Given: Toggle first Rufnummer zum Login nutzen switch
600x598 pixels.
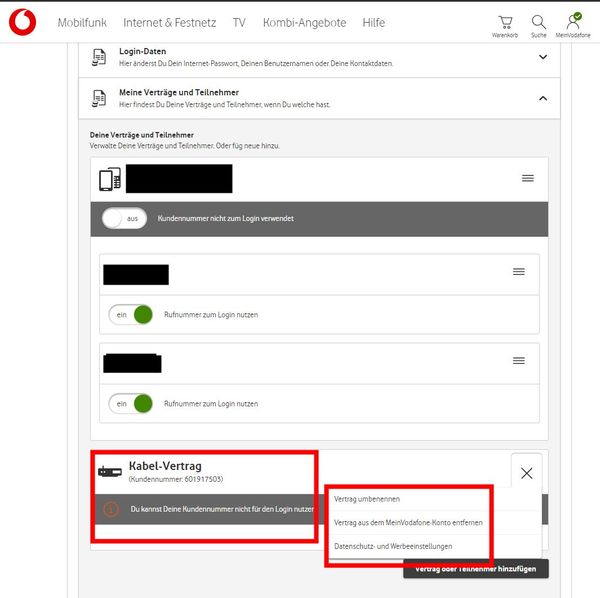Looking at the screenshot, I should (131, 314).
